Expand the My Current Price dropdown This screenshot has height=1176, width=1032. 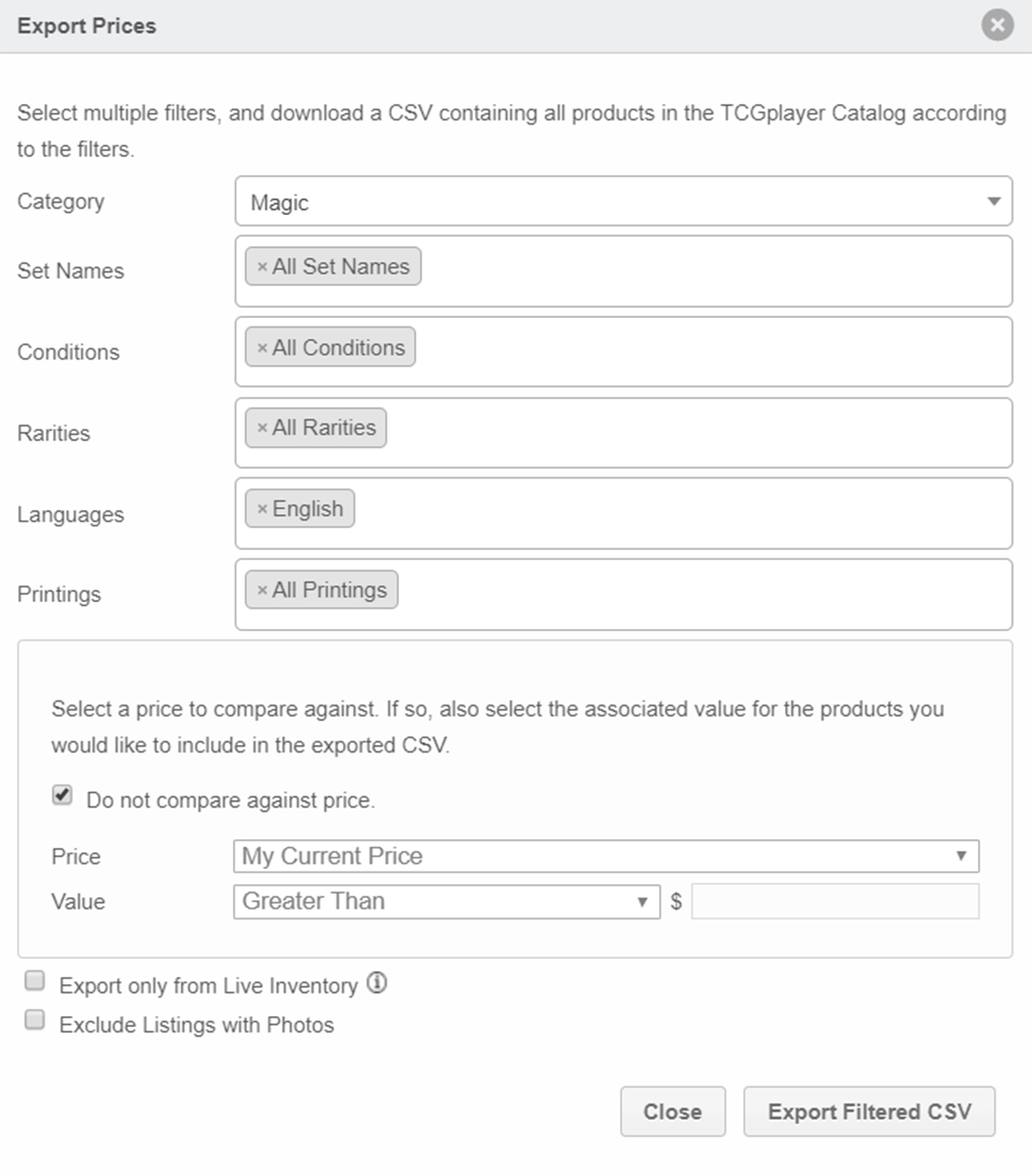(x=605, y=856)
